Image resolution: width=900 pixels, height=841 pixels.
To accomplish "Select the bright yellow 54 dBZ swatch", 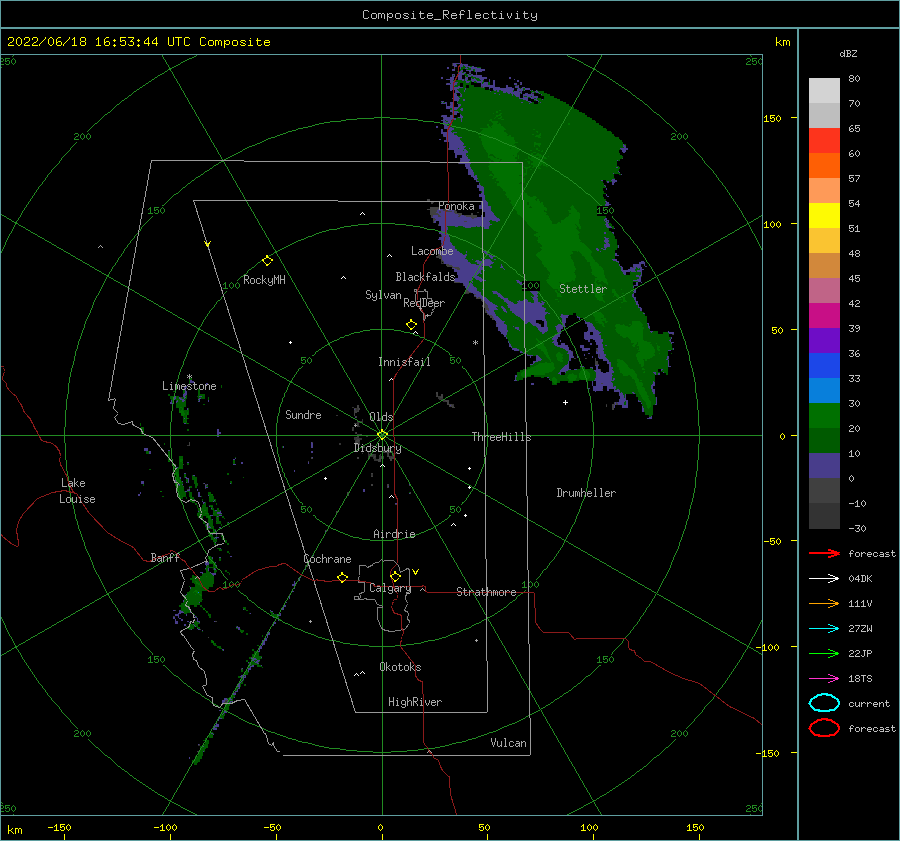I will 824,215.
